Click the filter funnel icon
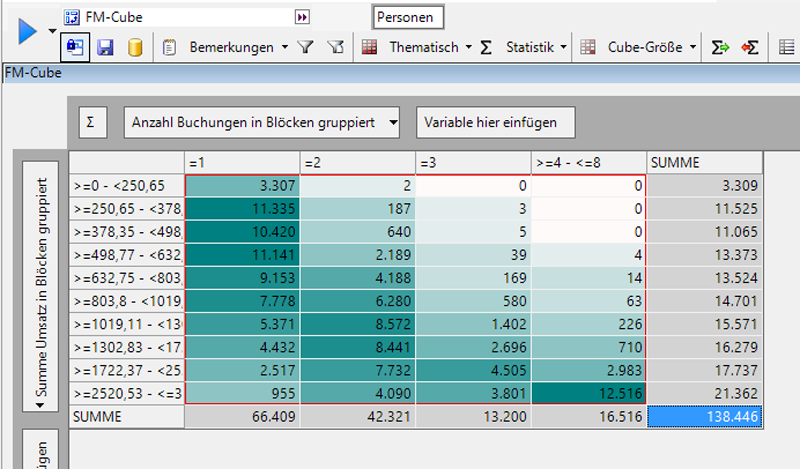800x469 pixels. click(307, 47)
